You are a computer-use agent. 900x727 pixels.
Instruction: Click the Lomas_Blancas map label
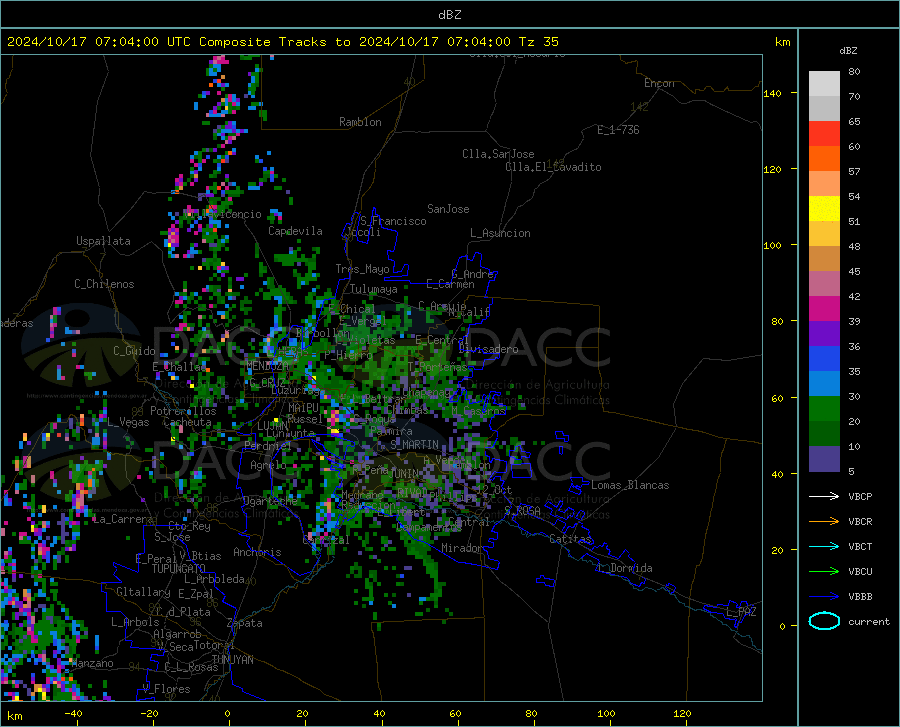(630, 485)
